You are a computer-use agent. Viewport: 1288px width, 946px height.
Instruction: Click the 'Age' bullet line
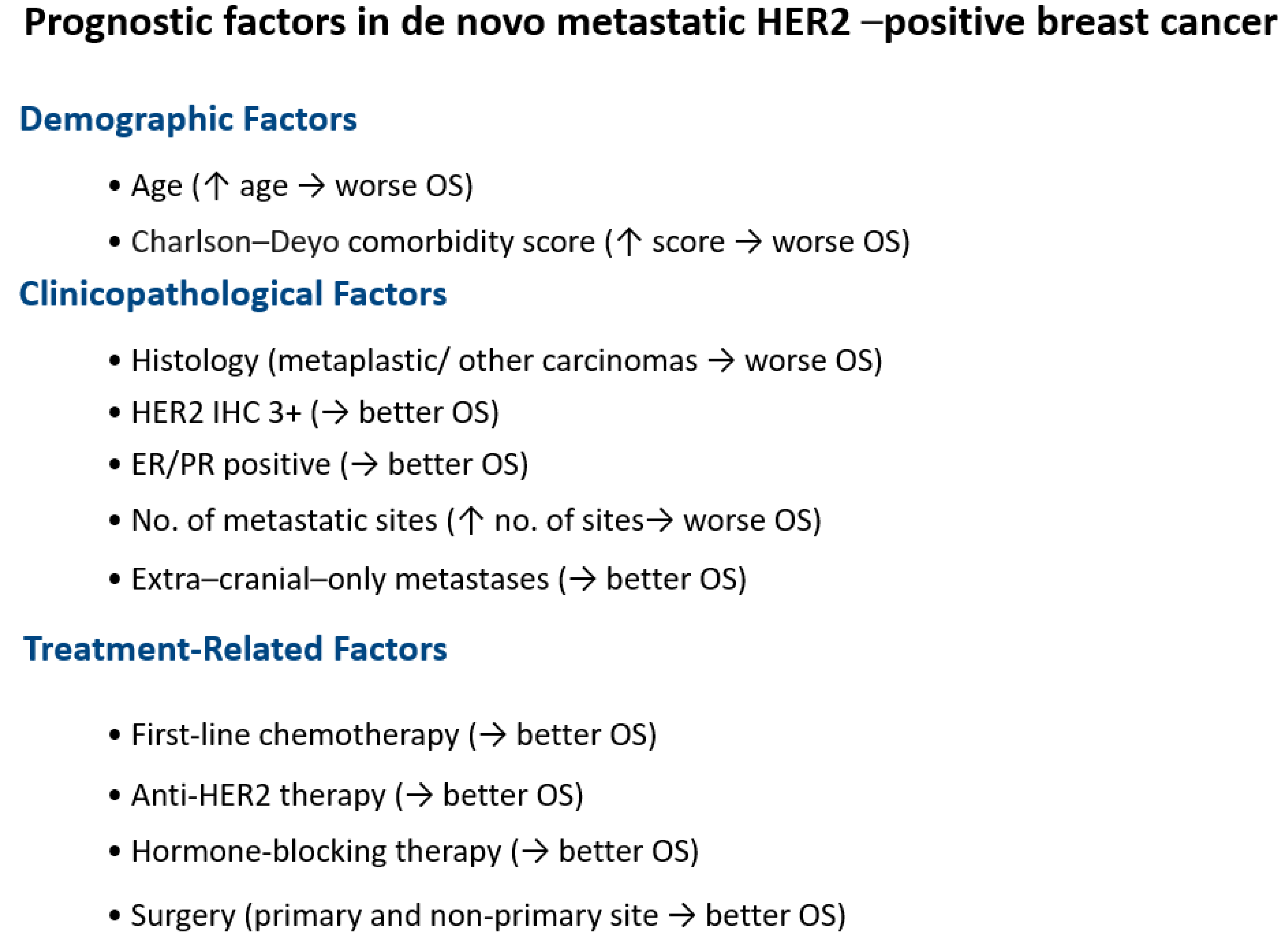[x=302, y=186]
